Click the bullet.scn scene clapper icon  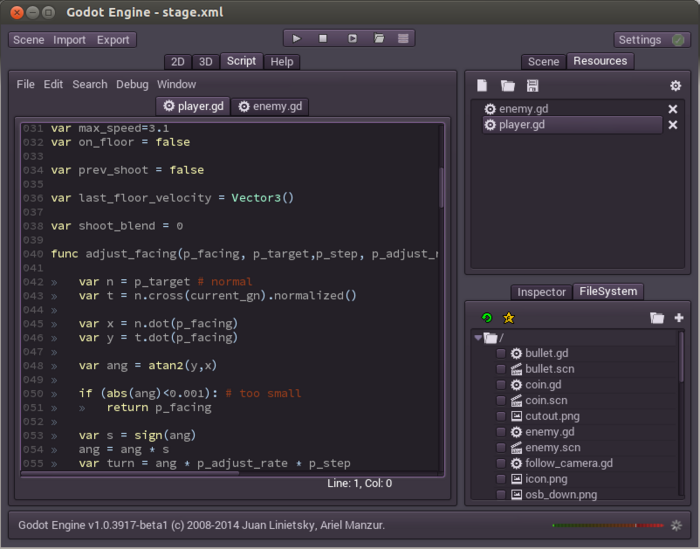[x=516, y=369]
